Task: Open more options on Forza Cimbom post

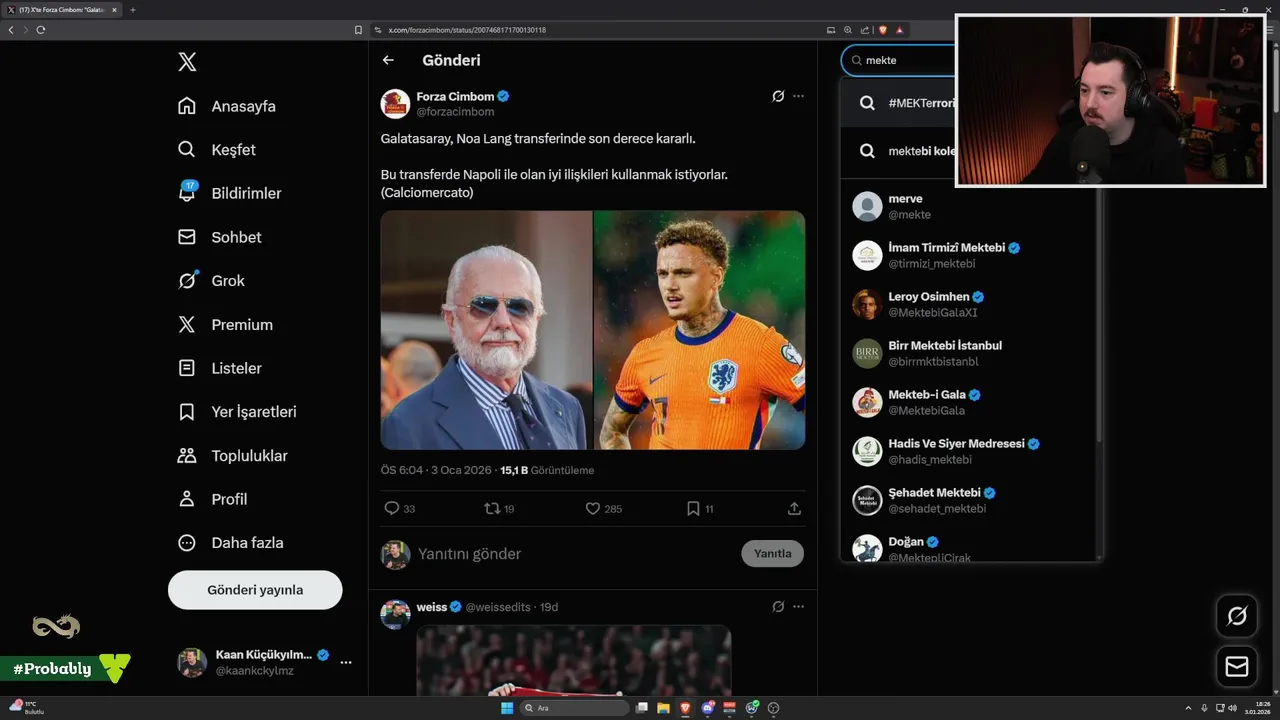Action: coord(798,96)
